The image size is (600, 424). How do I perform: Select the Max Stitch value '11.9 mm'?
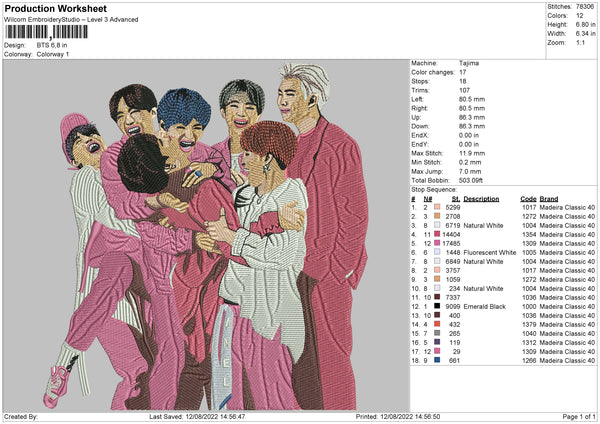pyautogui.click(x=472, y=153)
